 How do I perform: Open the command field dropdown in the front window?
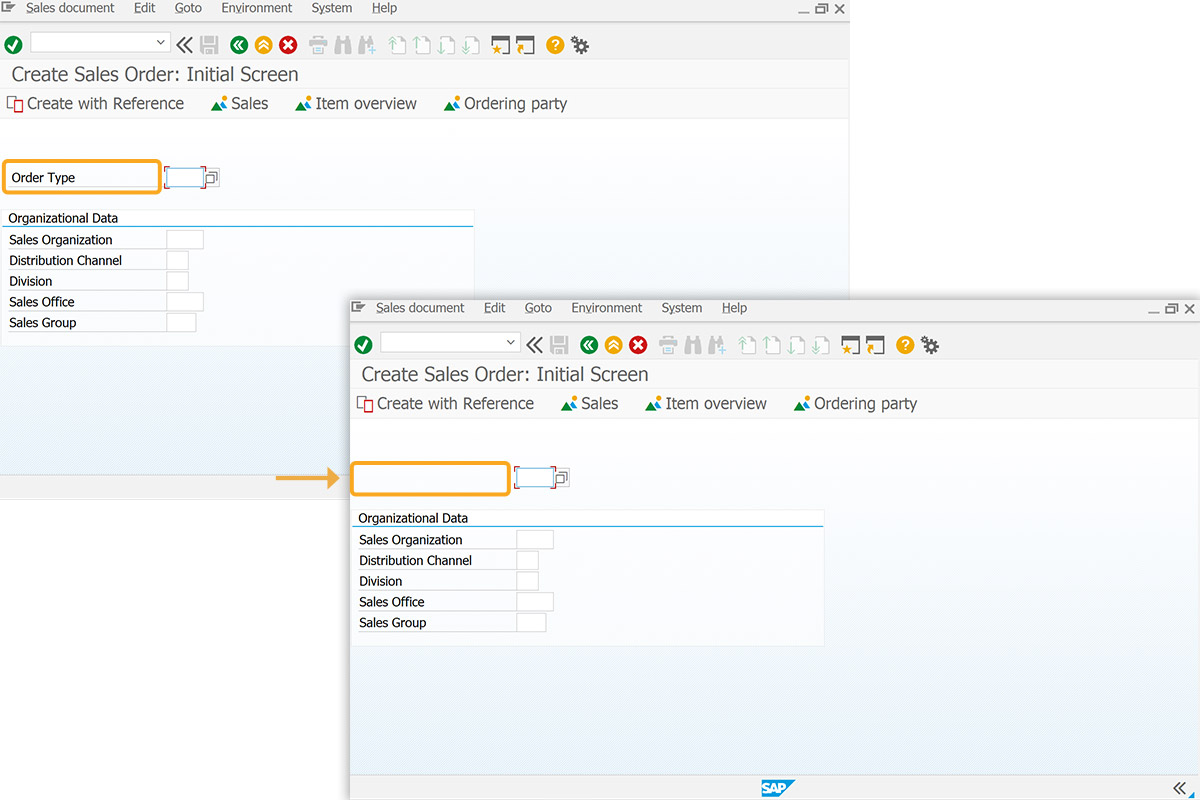pos(511,342)
